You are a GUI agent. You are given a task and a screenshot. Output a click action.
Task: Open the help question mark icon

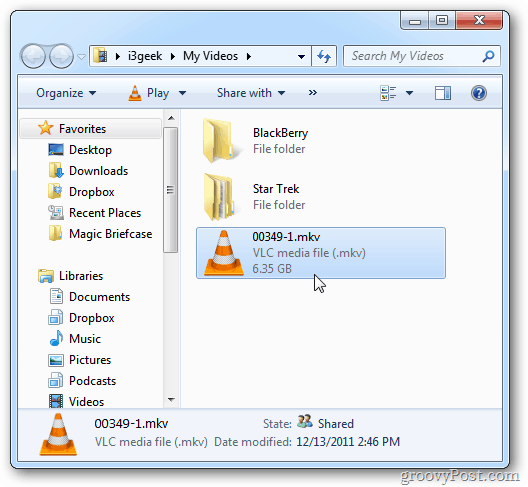click(478, 93)
